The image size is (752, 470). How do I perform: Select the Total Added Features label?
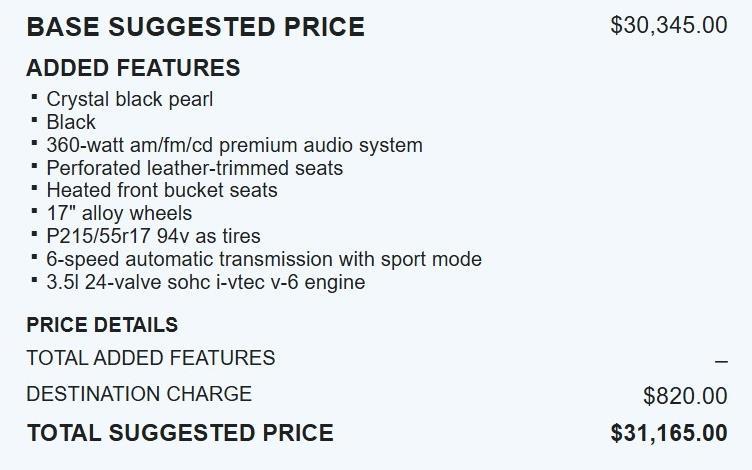(150, 358)
